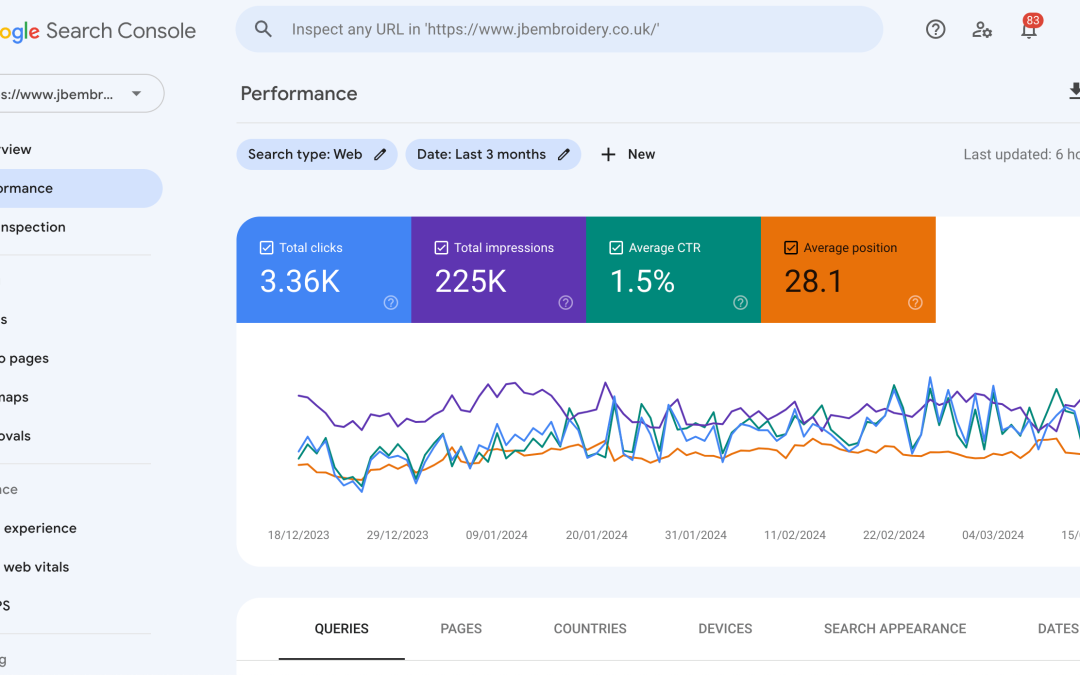This screenshot has height=675, width=1080.
Task: Click the 04/03/2024 chart date label
Action: pos(993,535)
